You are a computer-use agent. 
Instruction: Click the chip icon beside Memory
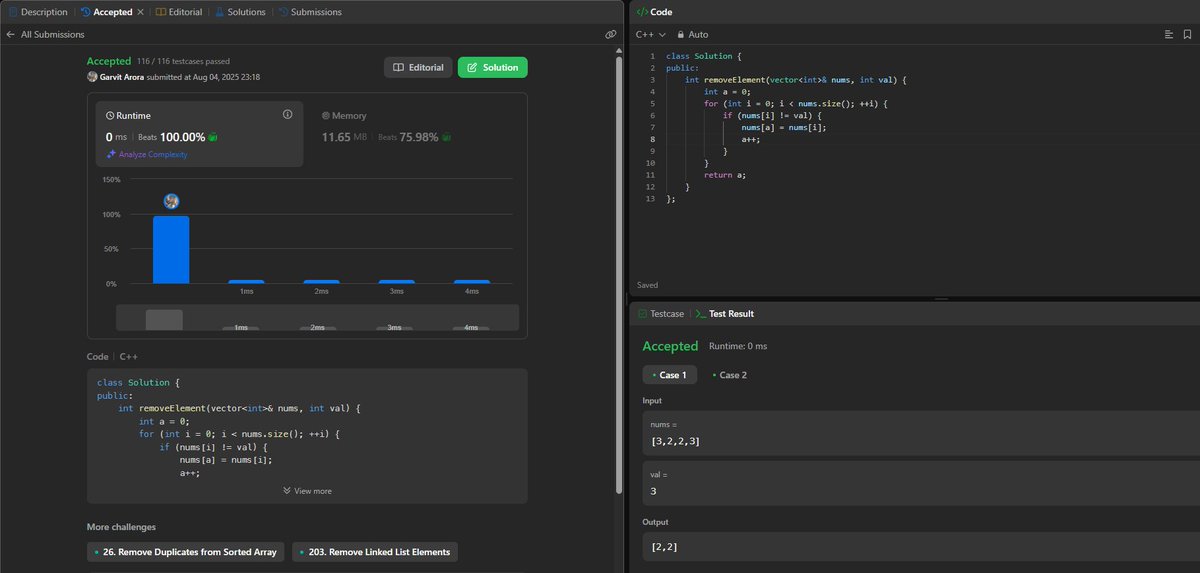[326, 116]
